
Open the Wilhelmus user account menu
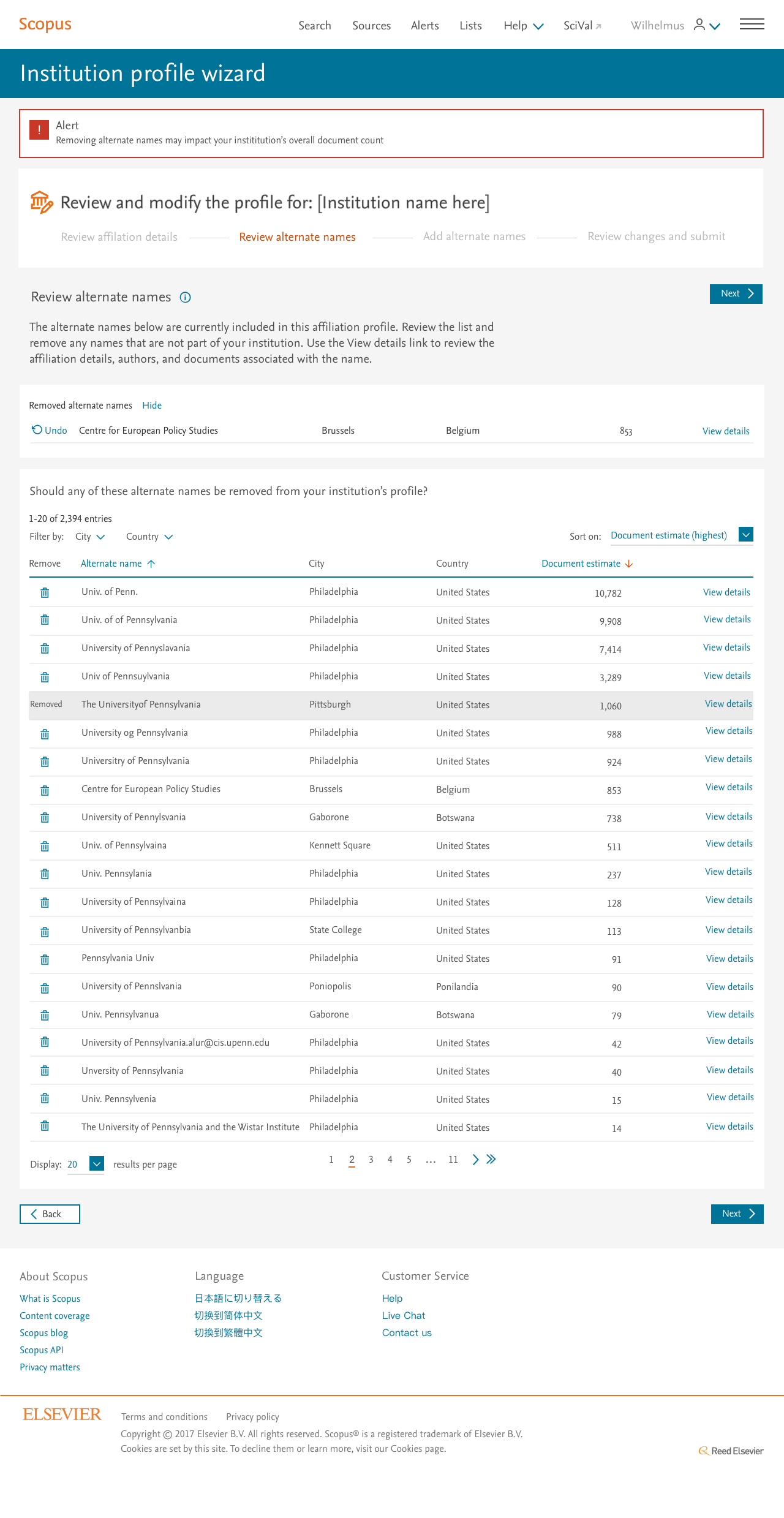point(706,25)
